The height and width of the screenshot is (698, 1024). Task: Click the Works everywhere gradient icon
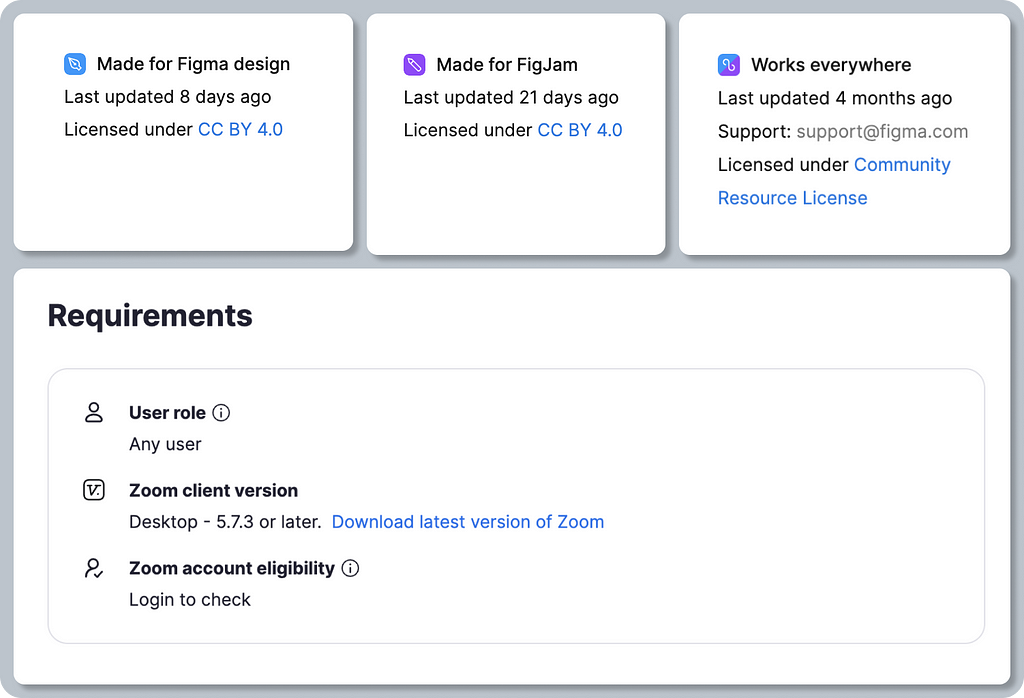coord(729,65)
